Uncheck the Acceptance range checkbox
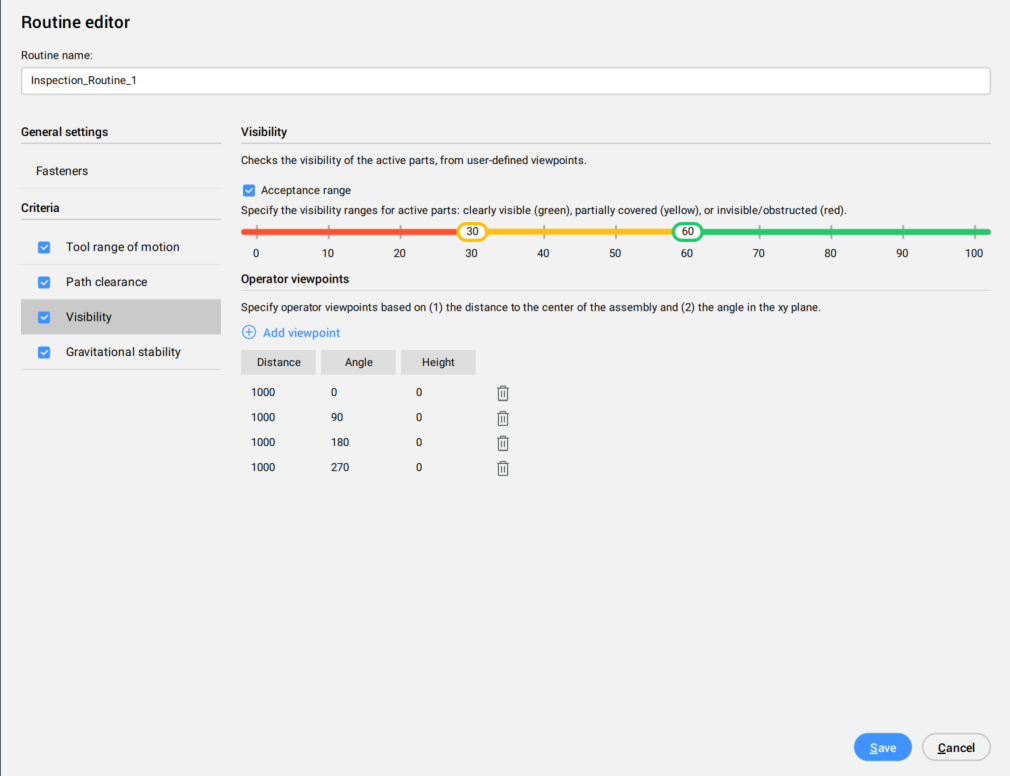1010x776 pixels. (249, 190)
